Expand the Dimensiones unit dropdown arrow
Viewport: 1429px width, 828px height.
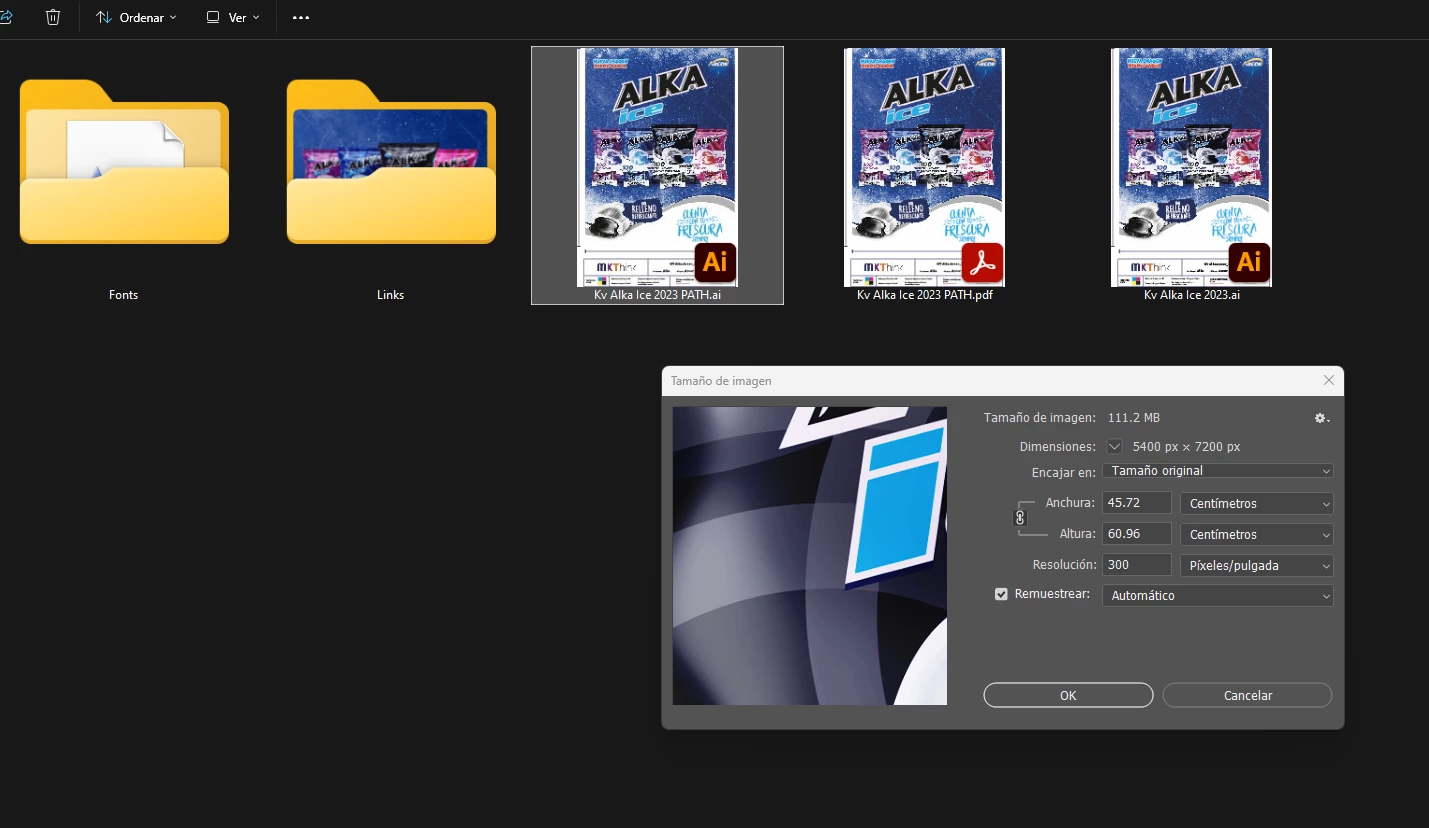pyautogui.click(x=1115, y=446)
